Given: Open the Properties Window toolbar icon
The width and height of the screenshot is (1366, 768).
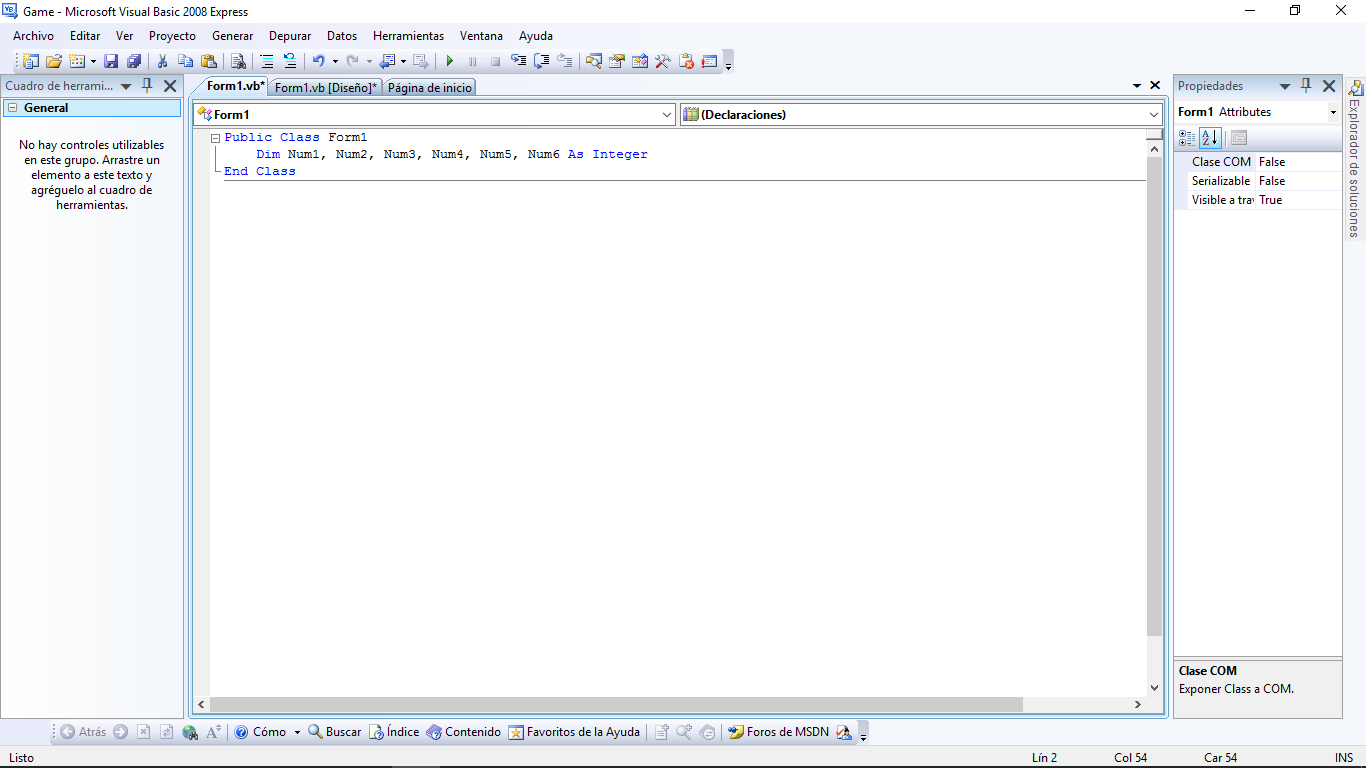Looking at the screenshot, I should 617,61.
